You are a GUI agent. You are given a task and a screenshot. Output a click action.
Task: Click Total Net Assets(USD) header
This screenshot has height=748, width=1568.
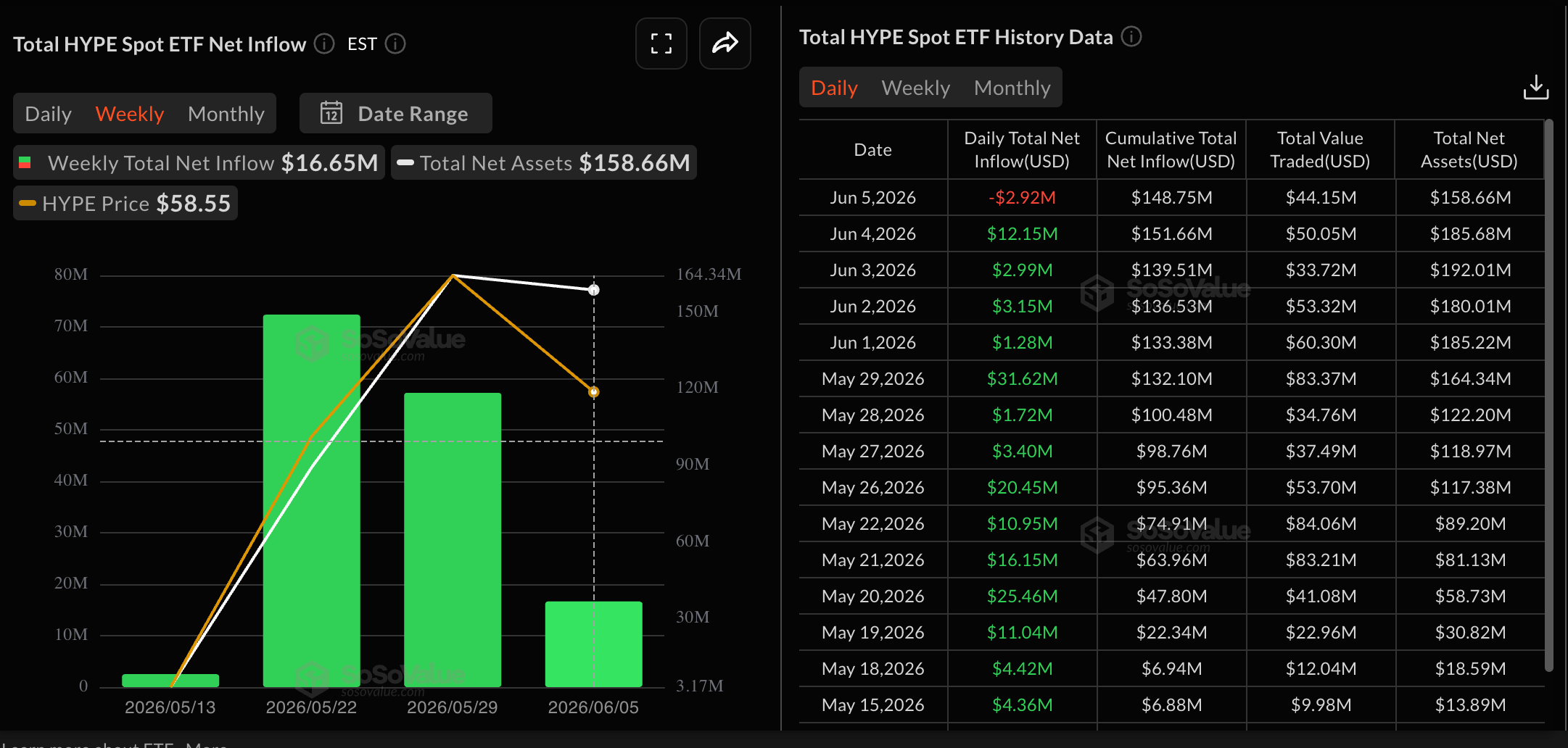coord(1469,149)
